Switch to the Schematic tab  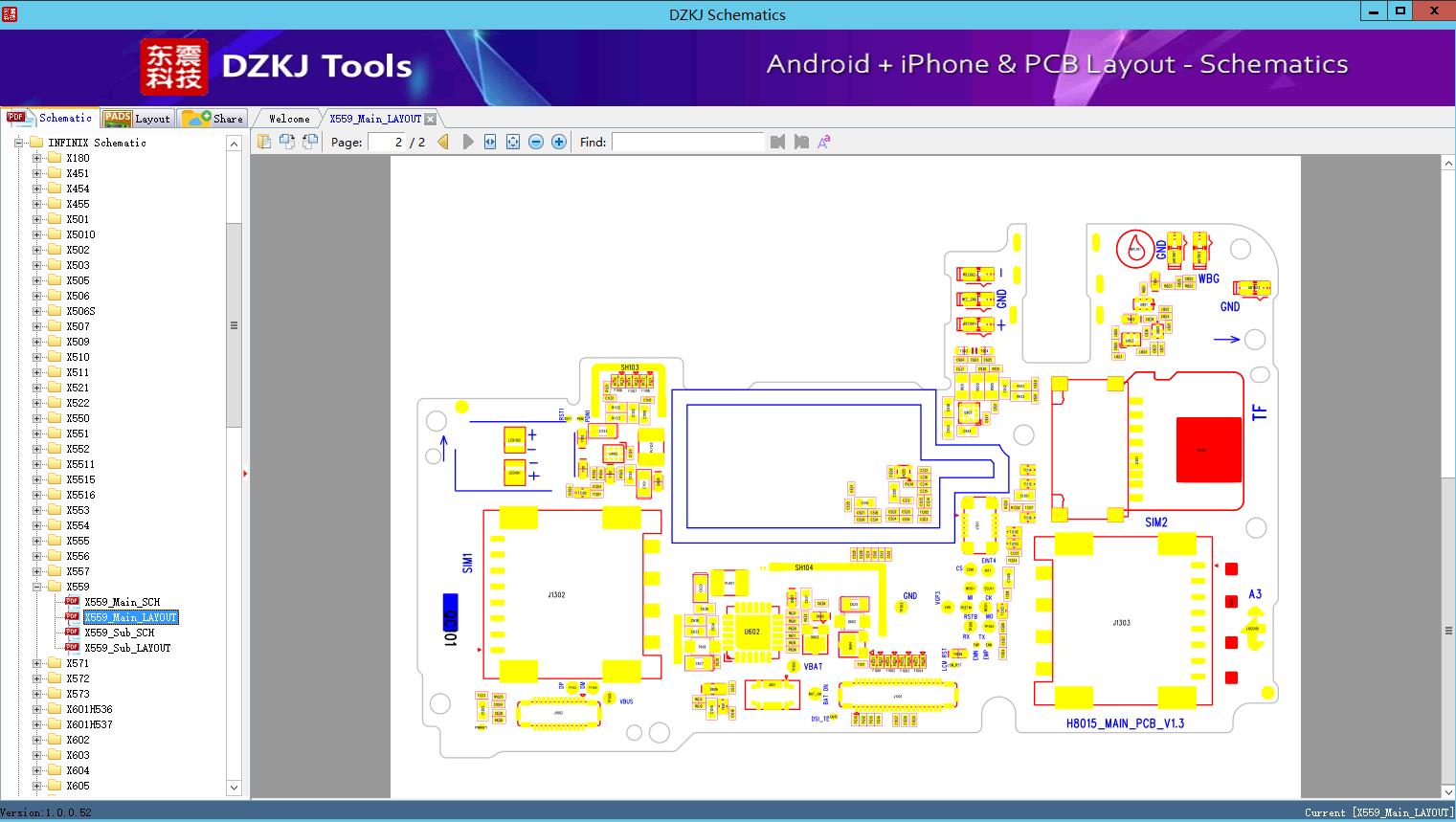point(50,118)
